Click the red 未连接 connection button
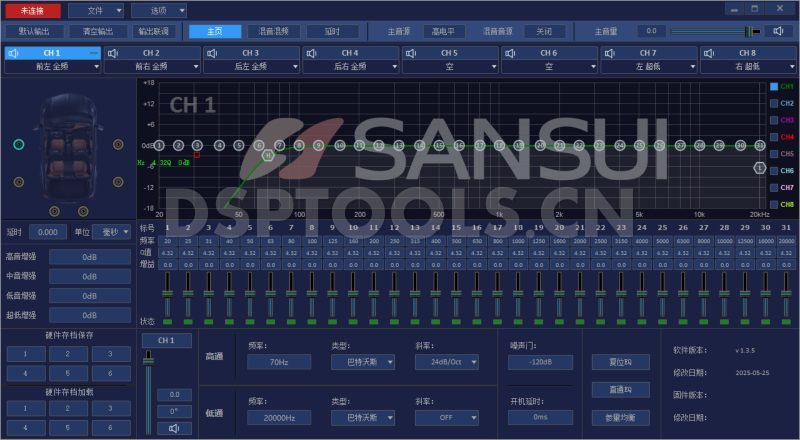Screen dimensions: 800x440 coord(33,11)
